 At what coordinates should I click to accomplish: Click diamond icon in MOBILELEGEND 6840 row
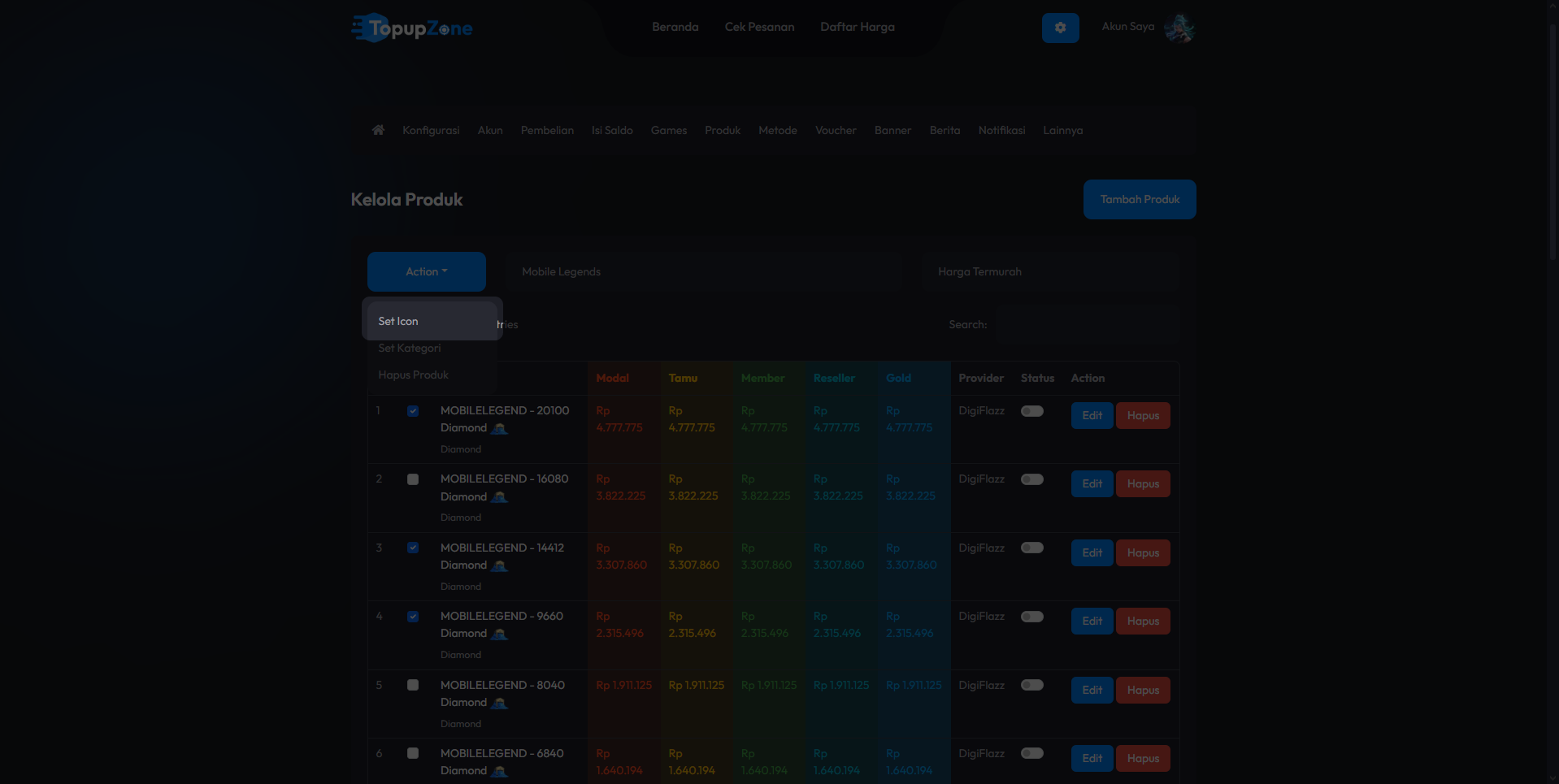tap(499, 771)
